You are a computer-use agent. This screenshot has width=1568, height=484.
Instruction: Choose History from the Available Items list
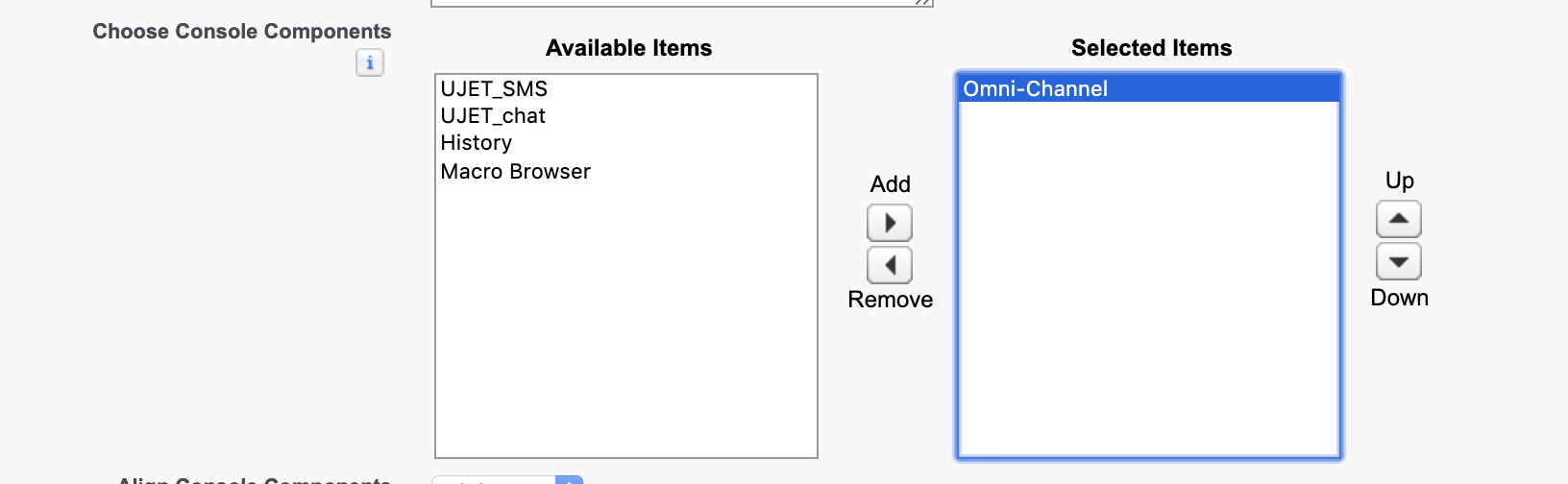[477, 143]
